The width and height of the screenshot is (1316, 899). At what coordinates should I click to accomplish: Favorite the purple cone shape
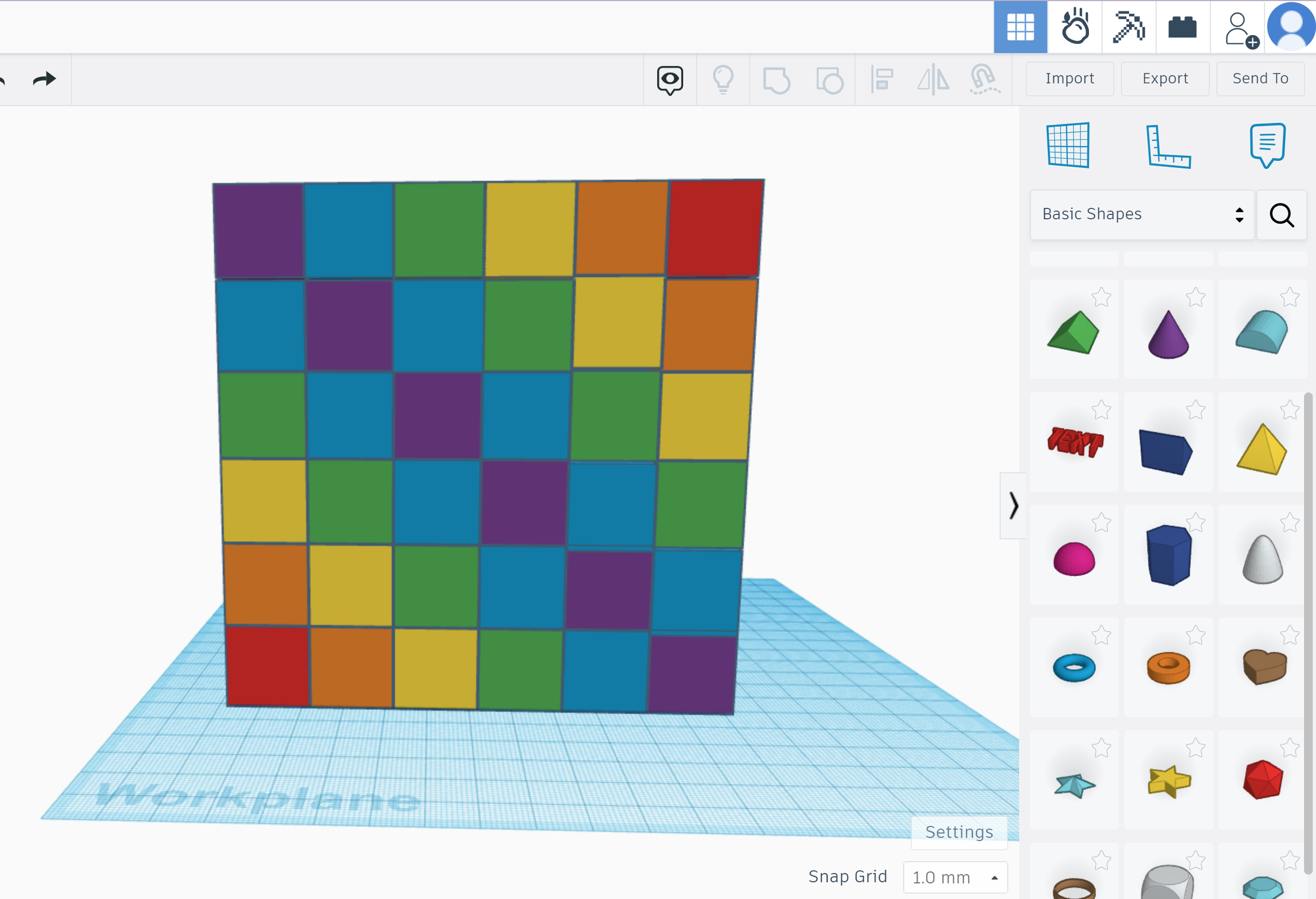point(1196,296)
